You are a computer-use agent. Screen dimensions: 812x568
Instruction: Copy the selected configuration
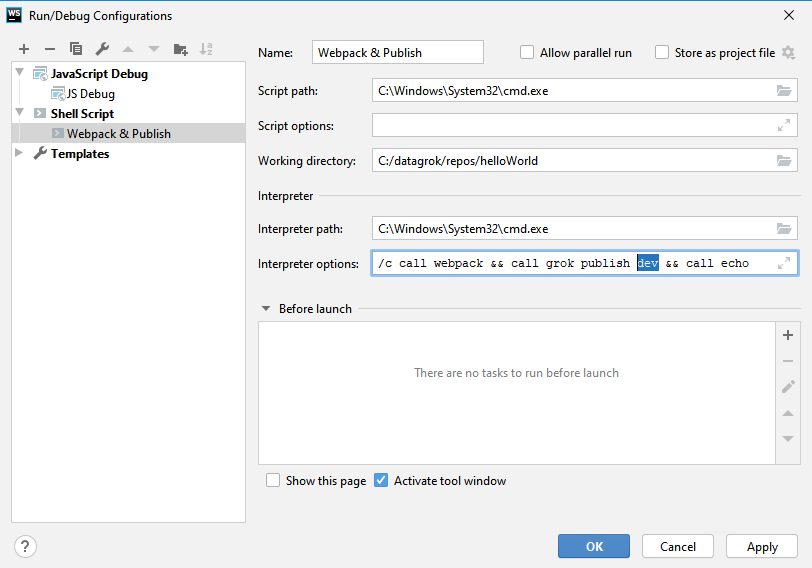(x=76, y=49)
